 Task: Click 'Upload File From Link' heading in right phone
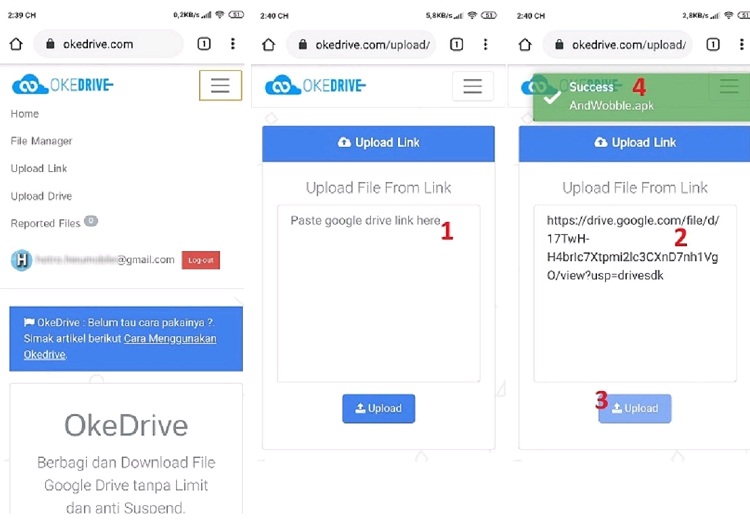(635, 187)
